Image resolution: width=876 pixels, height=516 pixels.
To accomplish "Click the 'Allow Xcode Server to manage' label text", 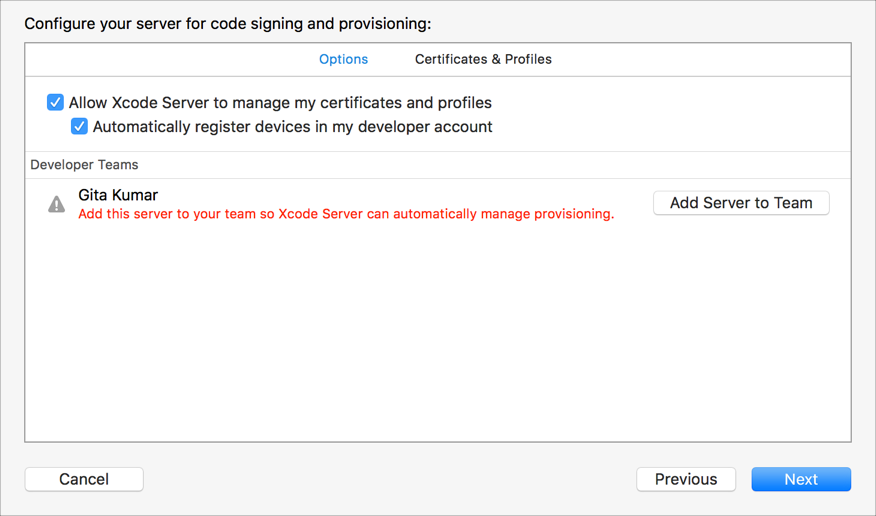I will click(x=280, y=102).
